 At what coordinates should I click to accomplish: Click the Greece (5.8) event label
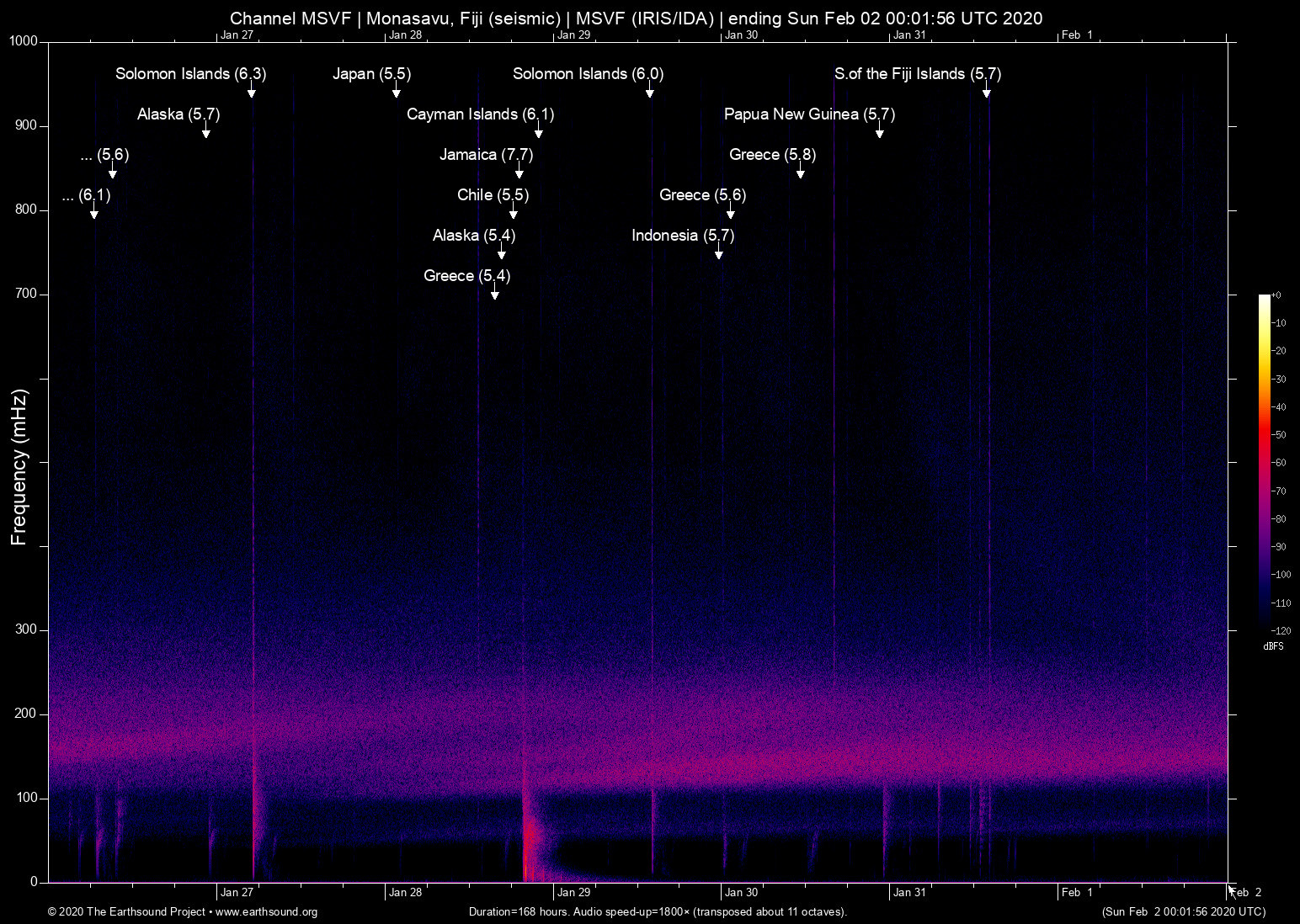[773, 155]
